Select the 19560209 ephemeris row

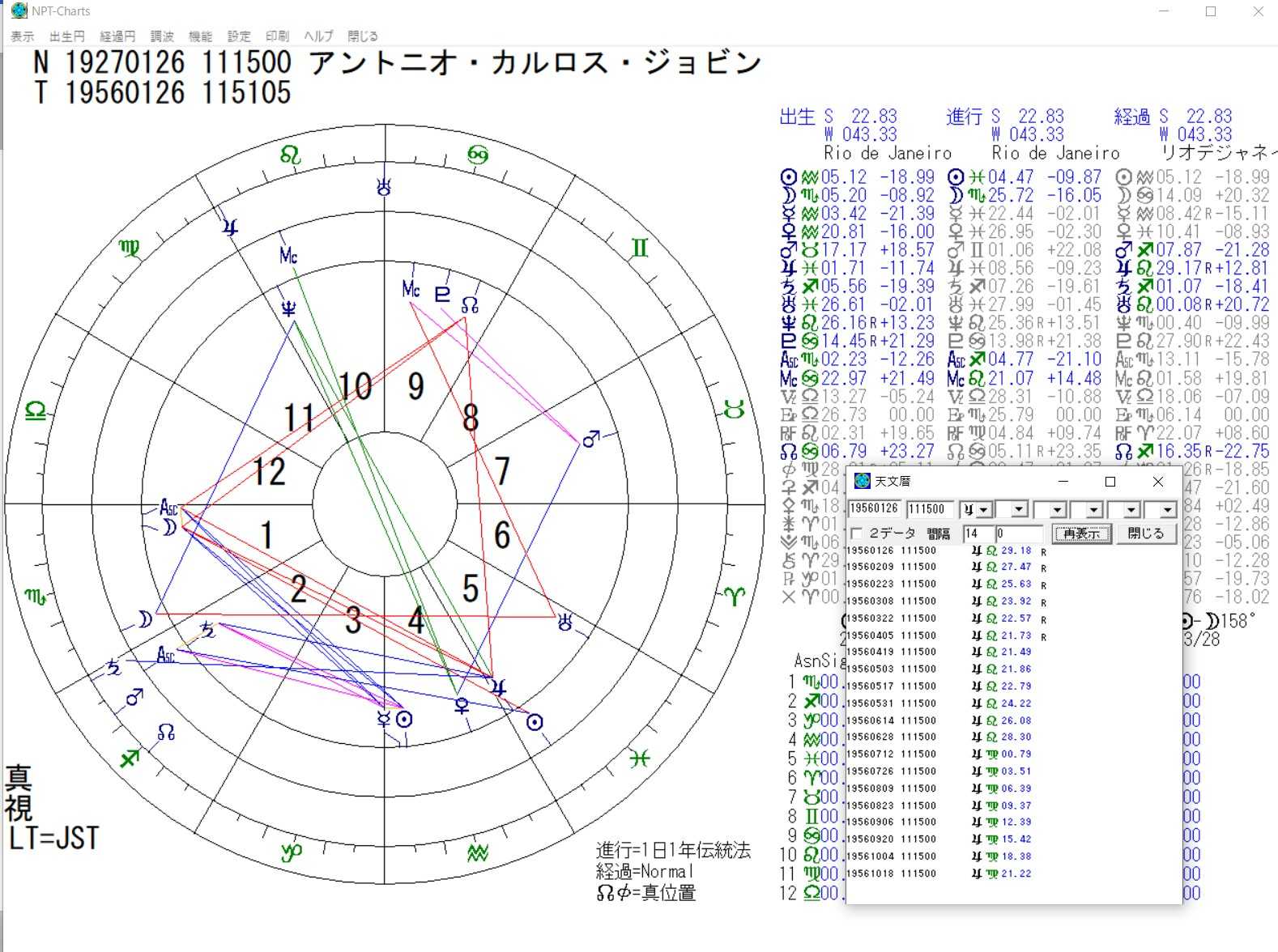(x=947, y=567)
